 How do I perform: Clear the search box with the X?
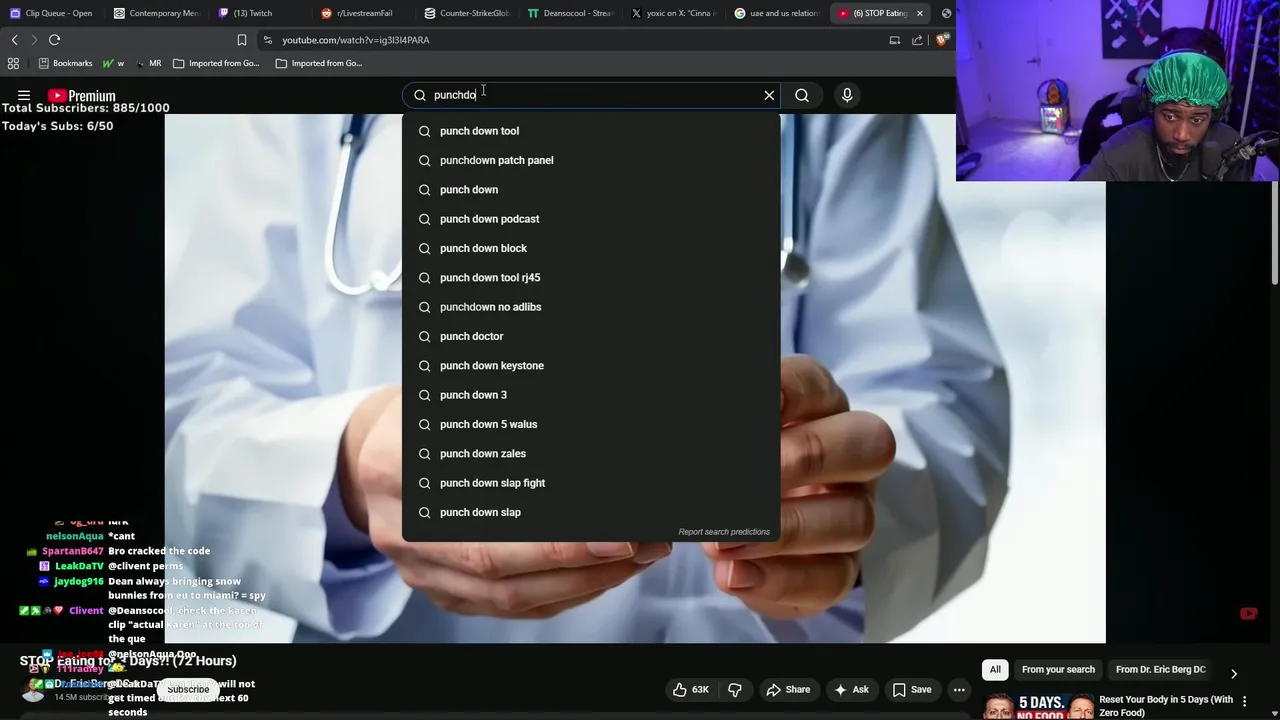click(769, 95)
